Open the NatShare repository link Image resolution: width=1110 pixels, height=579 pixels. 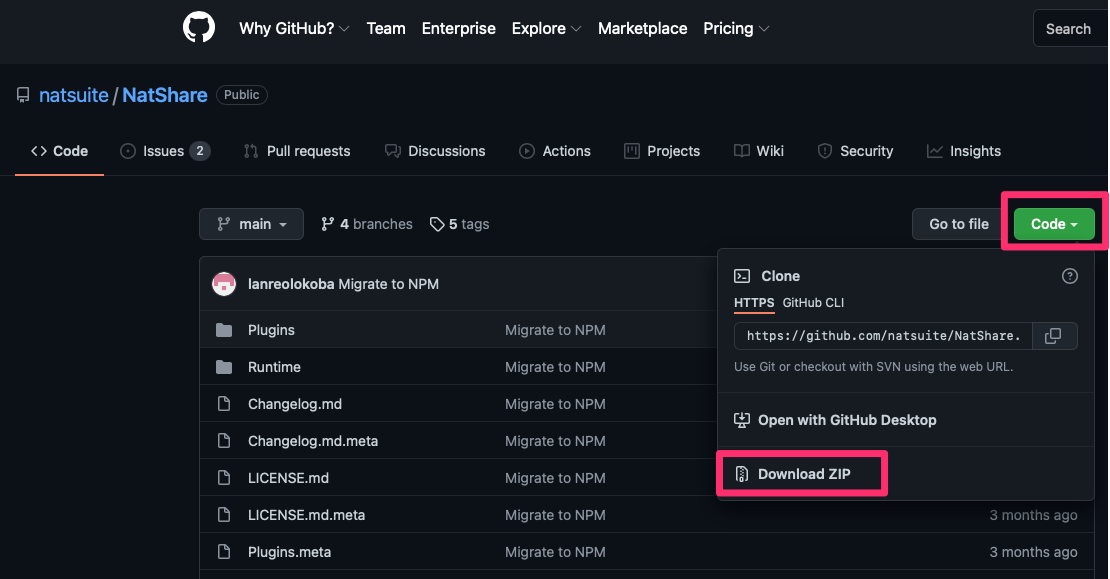(x=165, y=95)
